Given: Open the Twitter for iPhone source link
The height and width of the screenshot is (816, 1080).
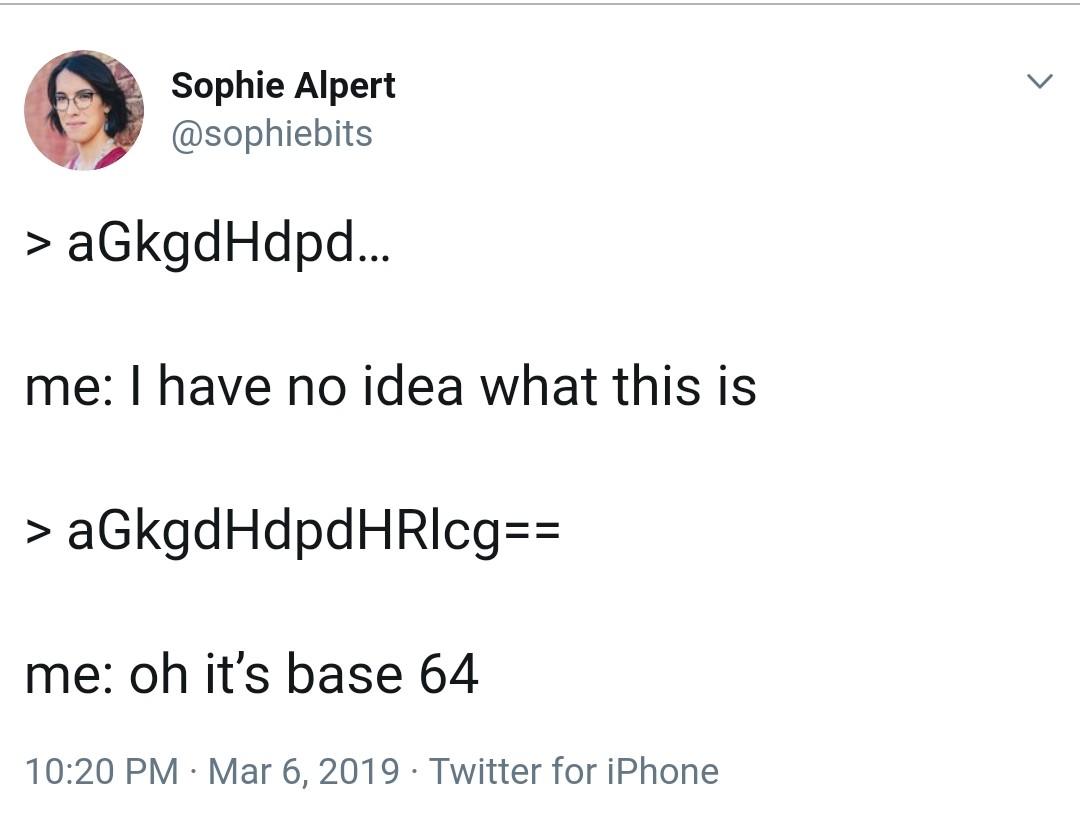Looking at the screenshot, I should 574,771.
